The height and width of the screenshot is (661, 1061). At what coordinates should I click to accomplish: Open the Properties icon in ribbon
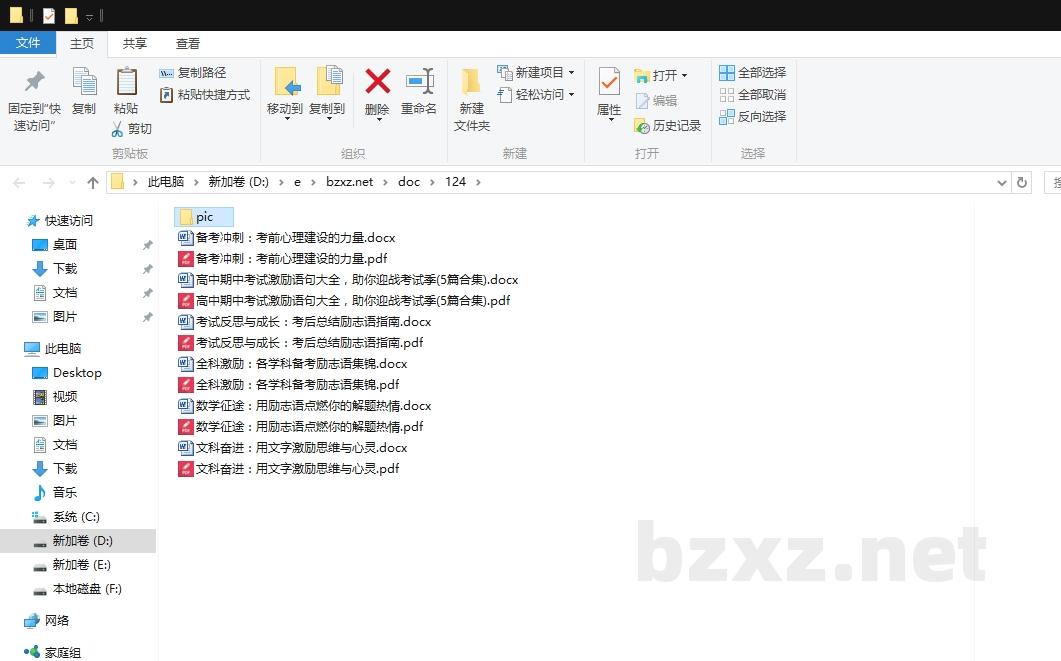[609, 82]
